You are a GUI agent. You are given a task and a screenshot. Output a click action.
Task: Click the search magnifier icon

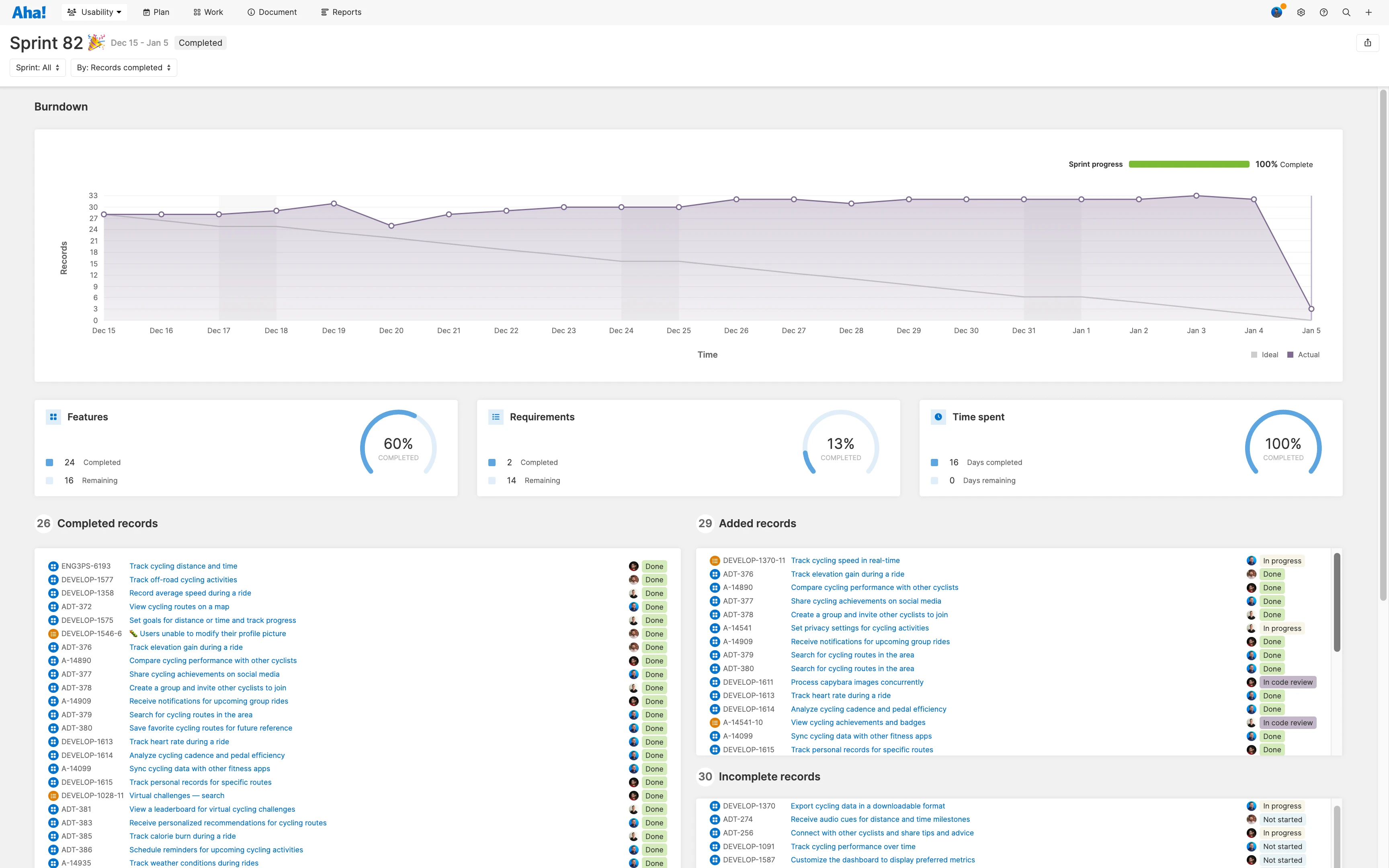[x=1346, y=12]
